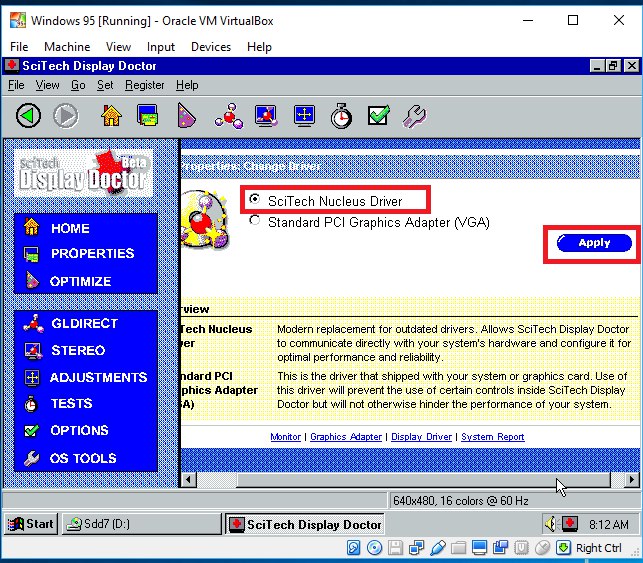Open the Graphics Adapter link
Viewport: 643px width, 563px height.
point(346,437)
